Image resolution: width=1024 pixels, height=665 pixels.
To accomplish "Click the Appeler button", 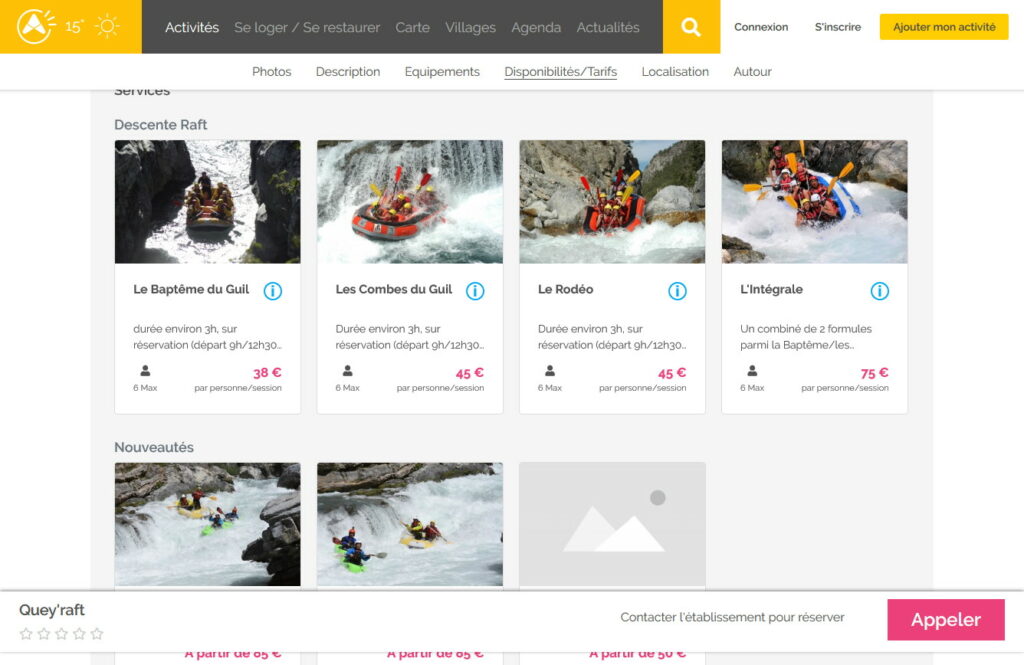I will tap(946, 619).
